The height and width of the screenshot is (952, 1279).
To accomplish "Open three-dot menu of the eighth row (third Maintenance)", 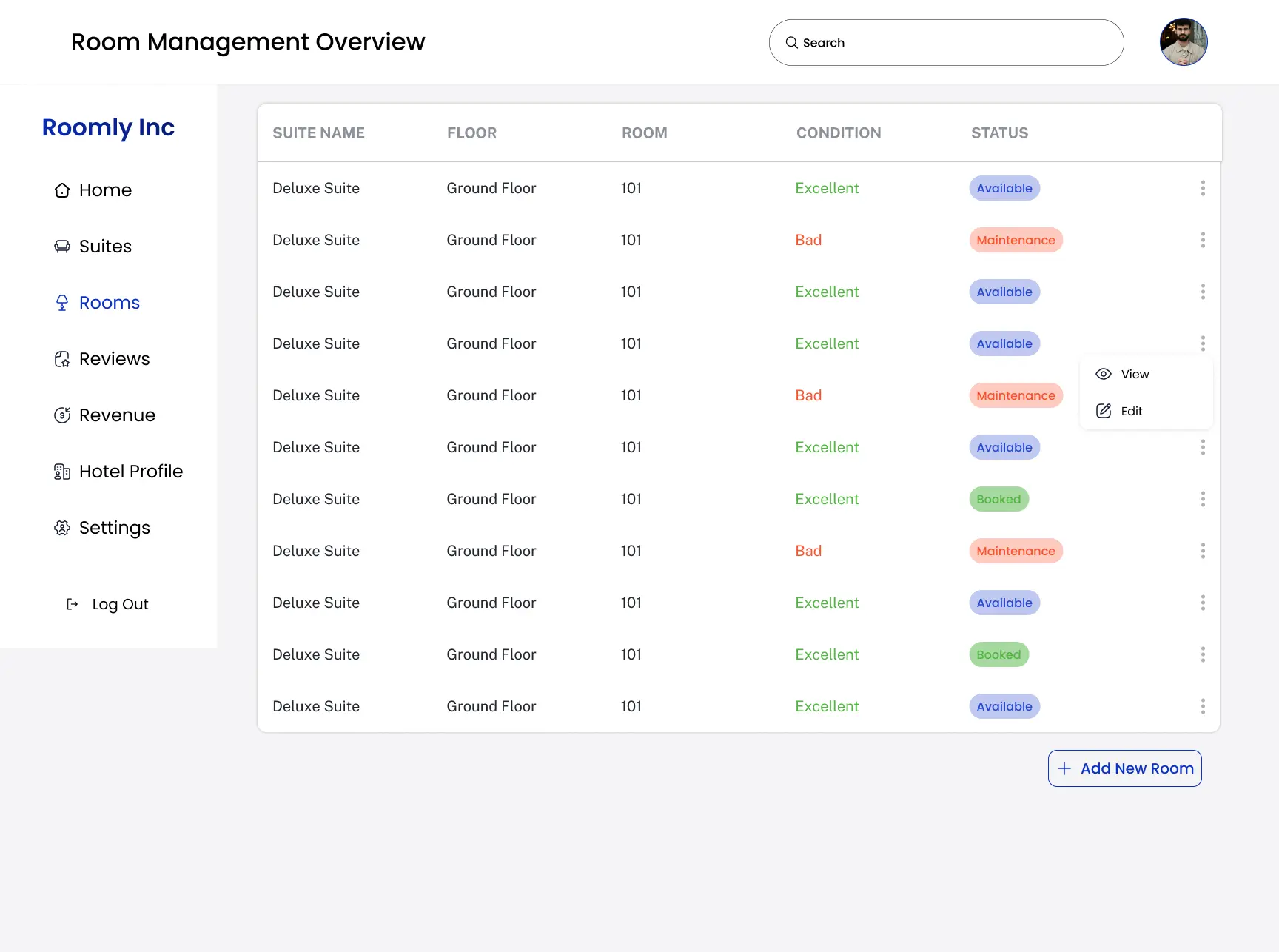I will tap(1203, 551).
